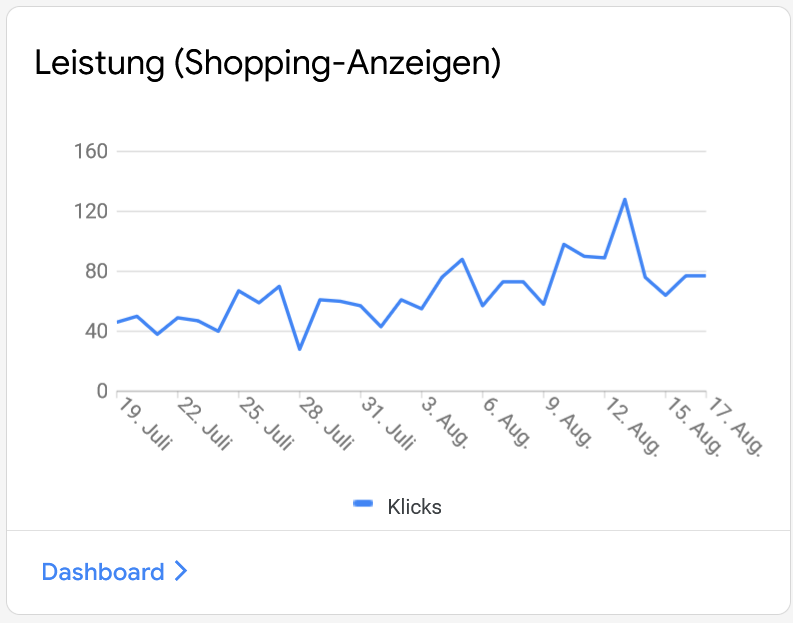The width and height of the screenshot is (793, 623).
Task: Click the 31. Juli x-axis label
Action: [x=388, y=423]
